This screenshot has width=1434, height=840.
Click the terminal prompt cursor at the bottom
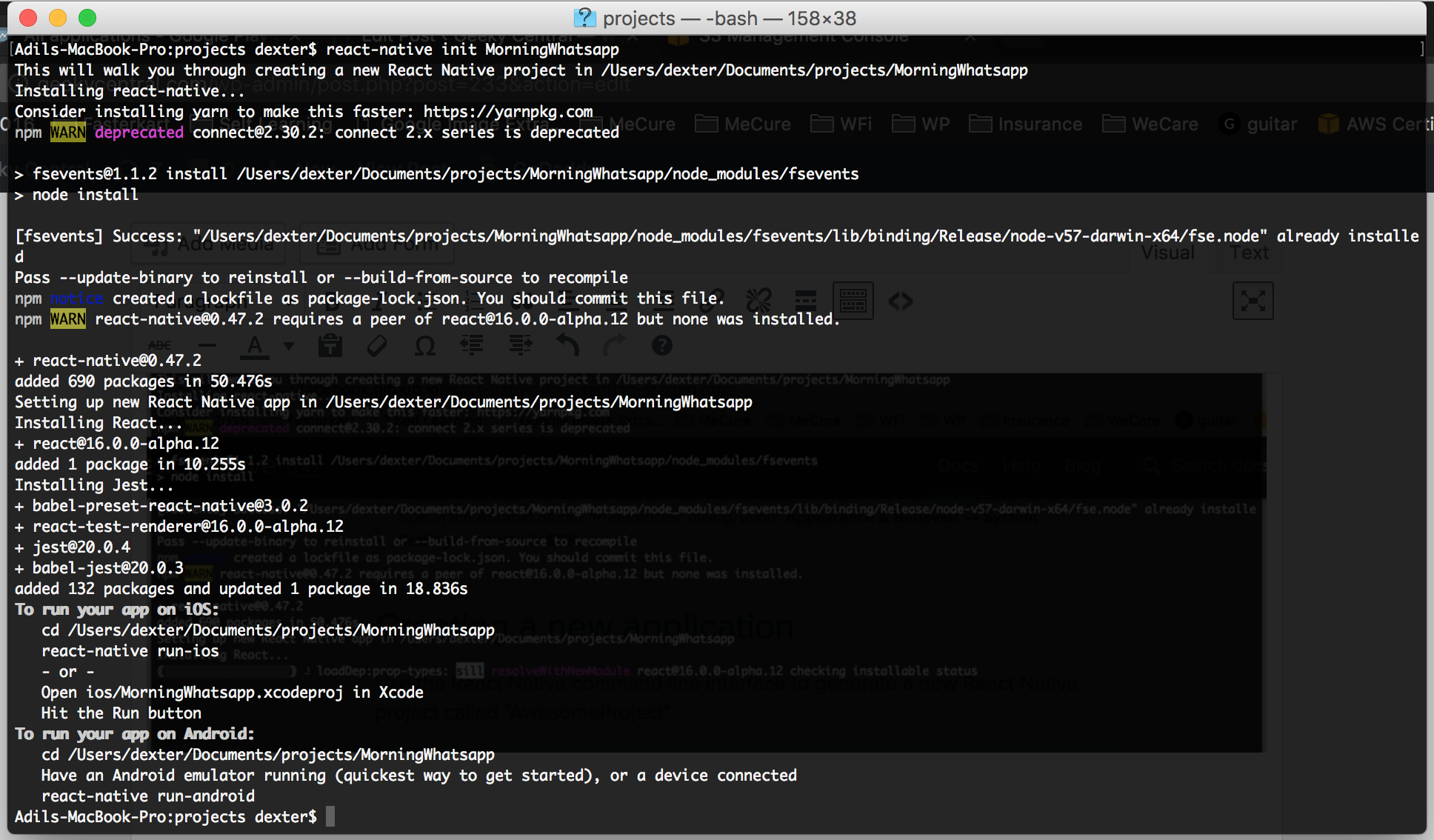coord(330,816)
